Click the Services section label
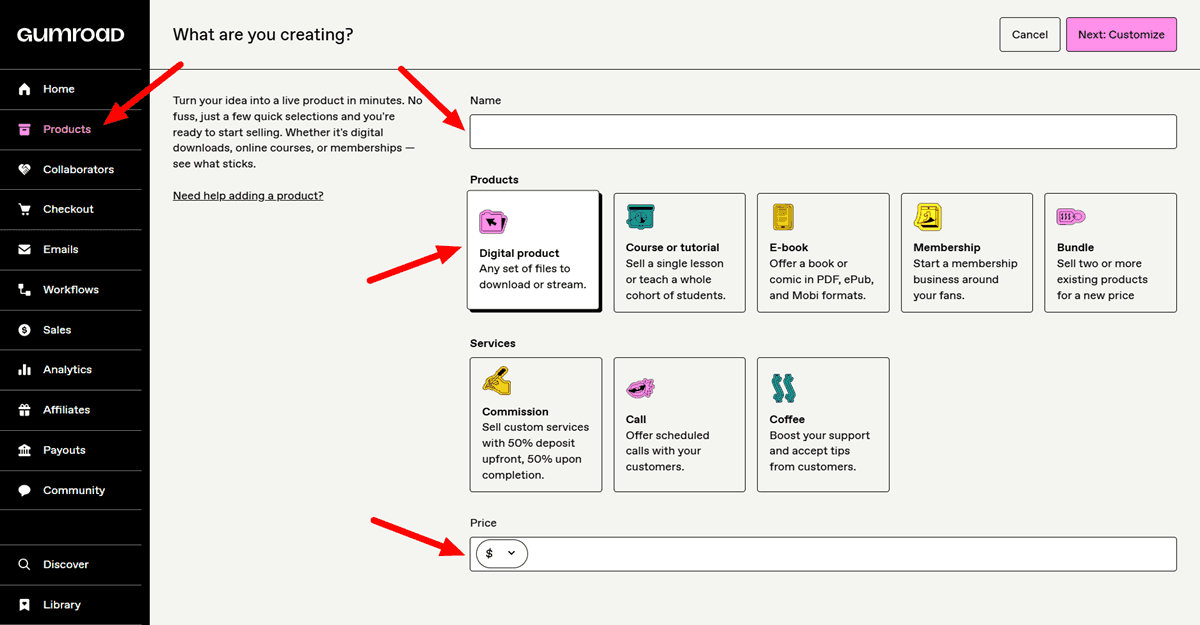Viewport: 1200px width, 625px height. point(493,343)
